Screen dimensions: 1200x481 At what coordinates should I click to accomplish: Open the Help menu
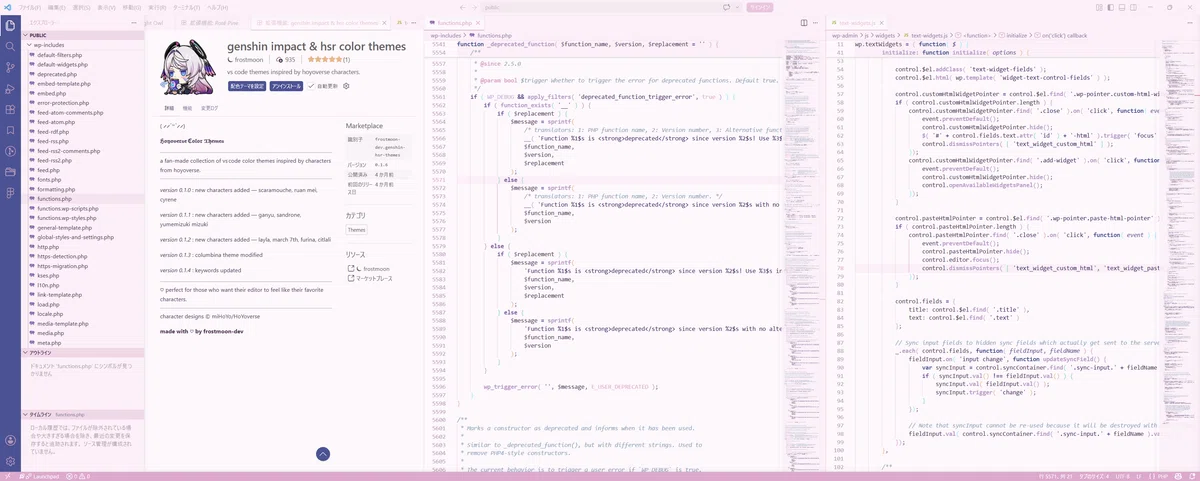pyautogui.click(x=217, y=6)
